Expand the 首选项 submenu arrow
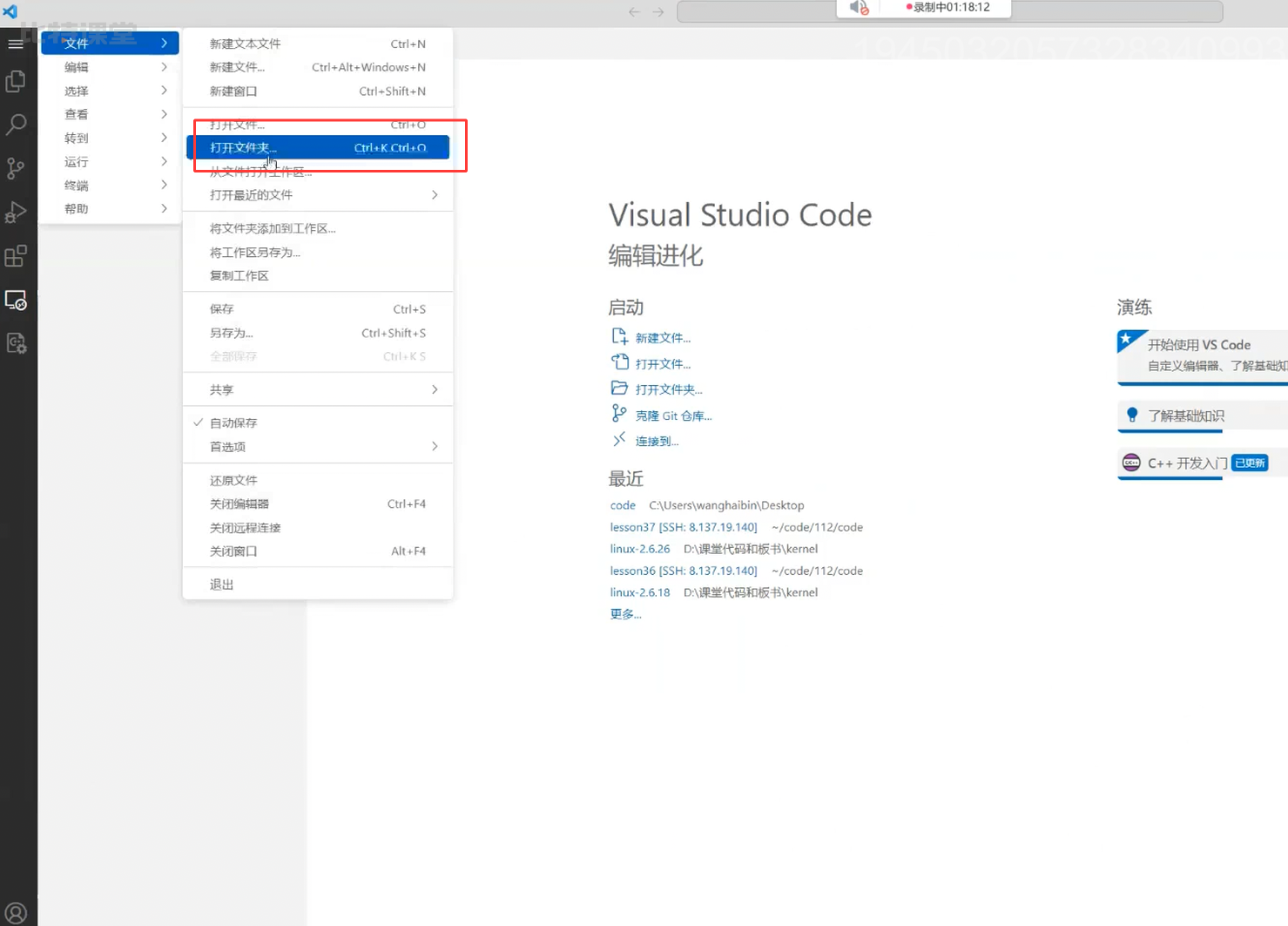 [x=435, y=446]
